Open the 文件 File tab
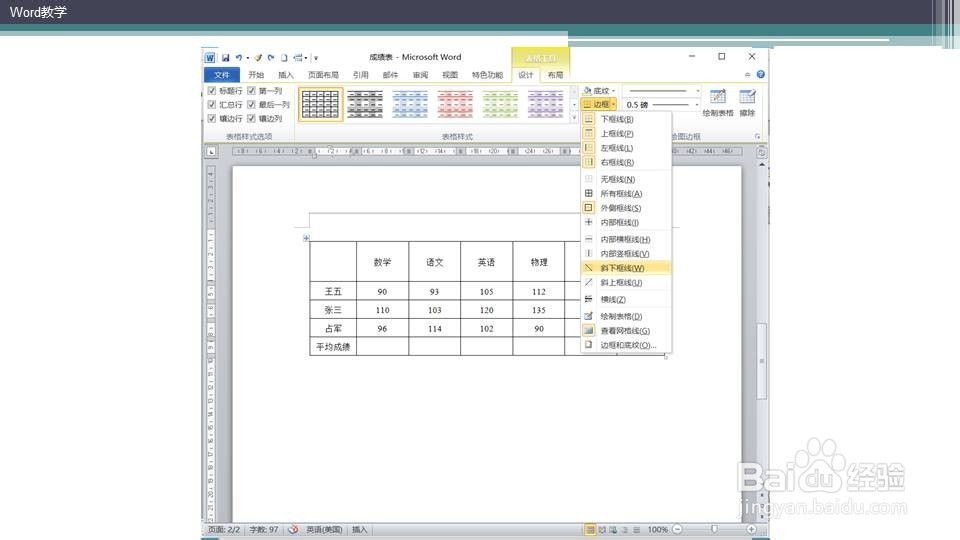Viewport: 960px width, 540px height. pyautogui.click(x=221, y=75)
